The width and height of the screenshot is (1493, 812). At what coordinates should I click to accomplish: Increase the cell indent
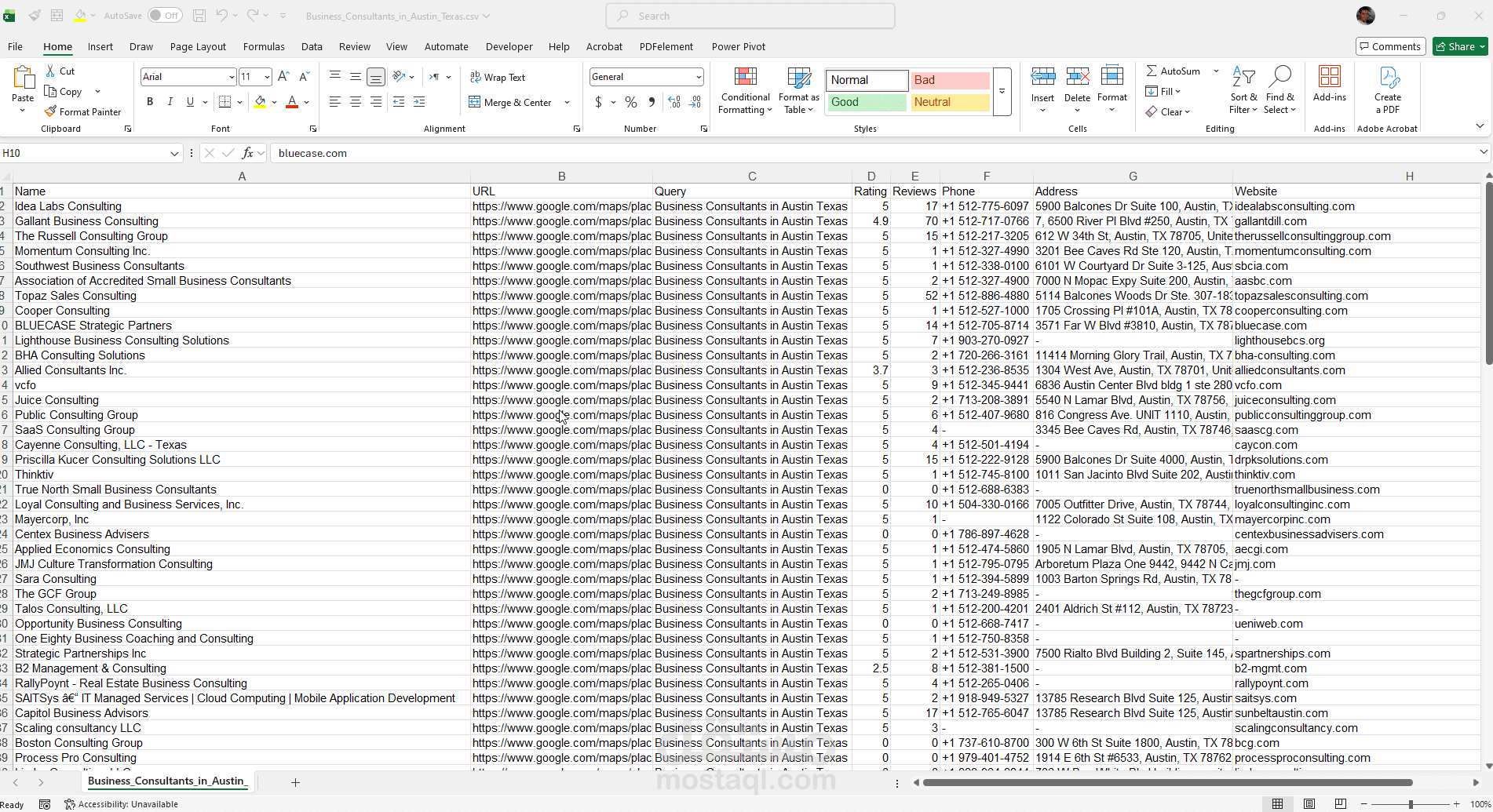[x=419, y=102]
